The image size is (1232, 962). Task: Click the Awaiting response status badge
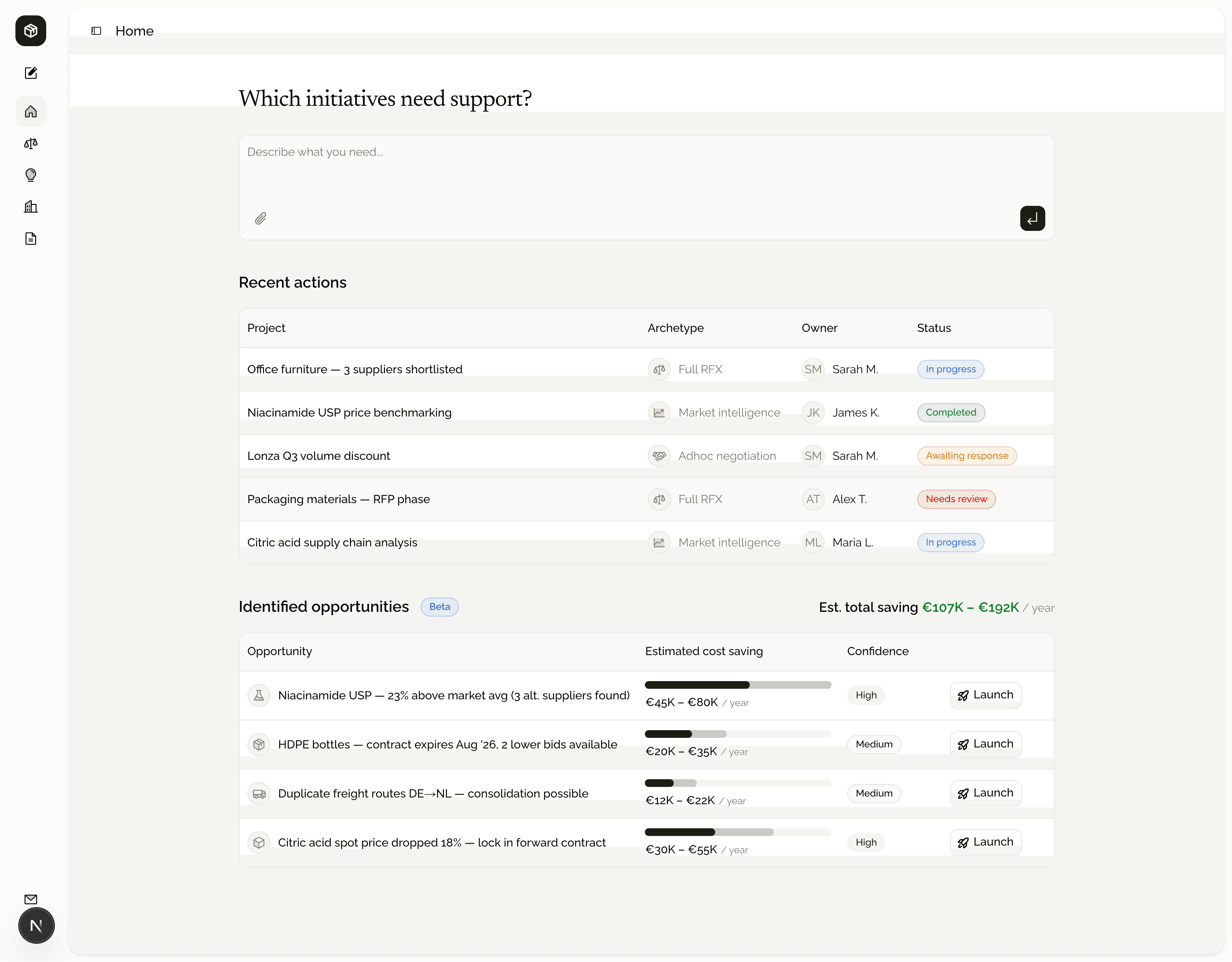(967, 456)
